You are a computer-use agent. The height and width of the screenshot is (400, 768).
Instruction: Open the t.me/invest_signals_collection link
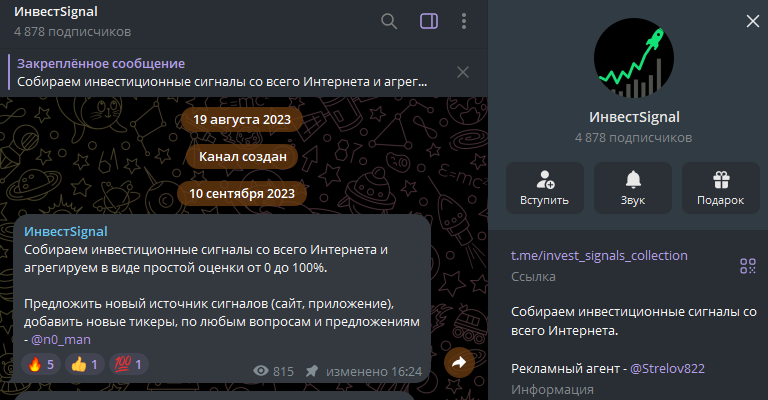click(x=599, y=256)
